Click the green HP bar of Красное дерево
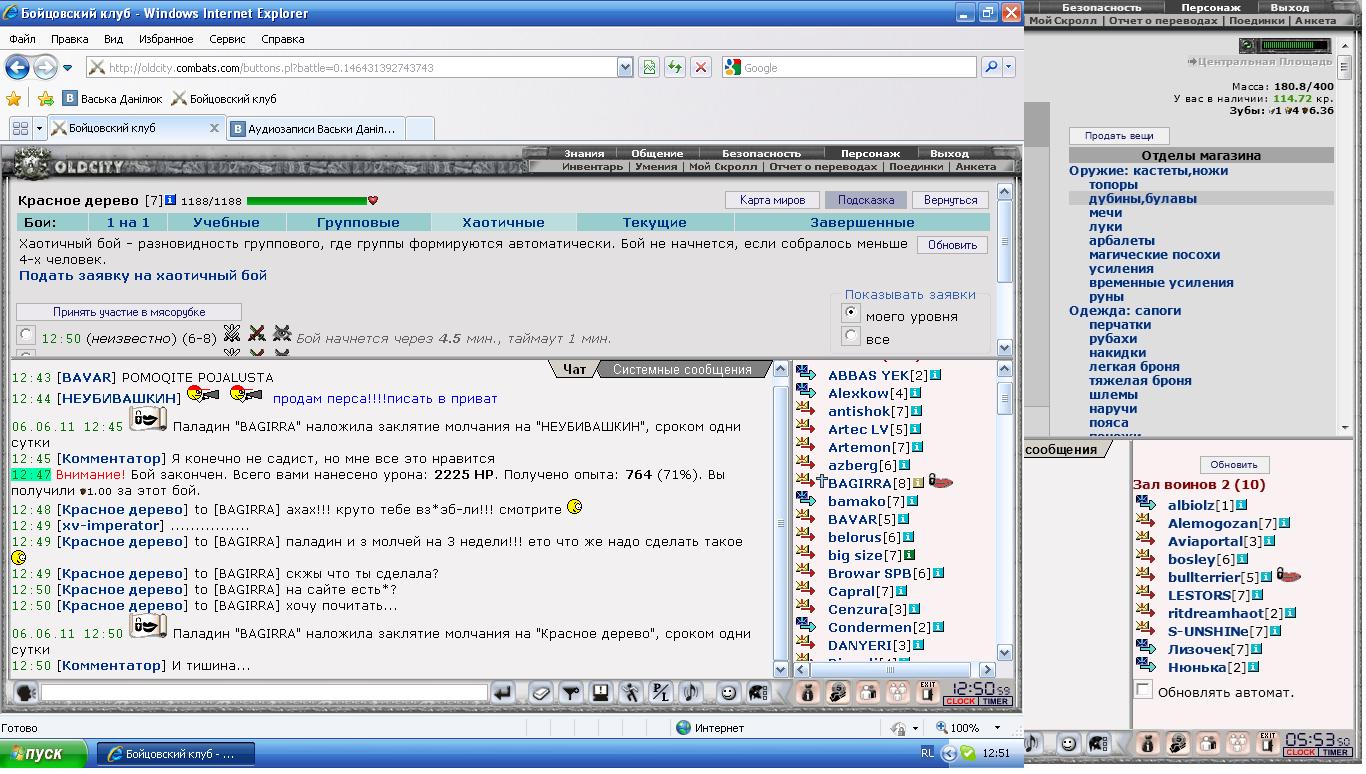This screenshot has width=1366, height=774. (306, 201)
